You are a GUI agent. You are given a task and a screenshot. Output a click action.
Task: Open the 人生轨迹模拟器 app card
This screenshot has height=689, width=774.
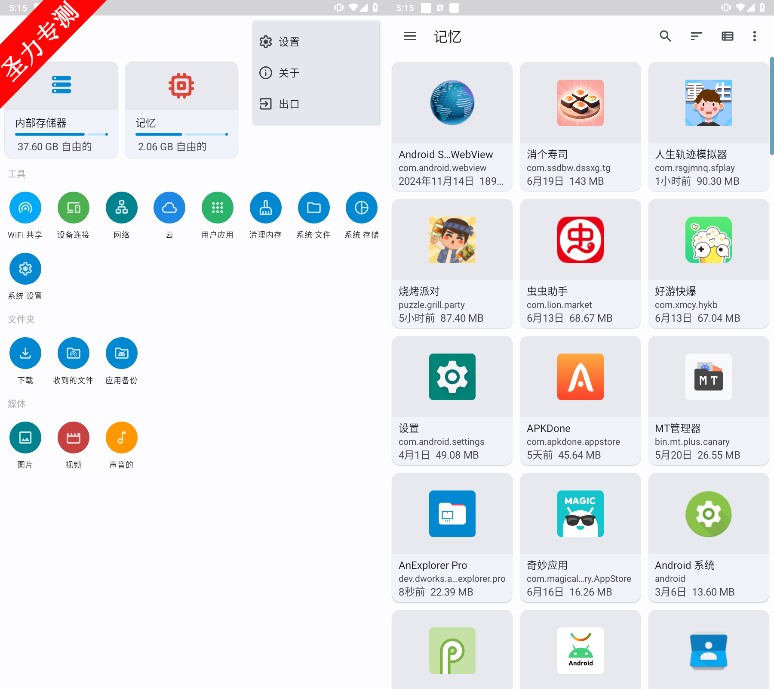tap(708, 126)
